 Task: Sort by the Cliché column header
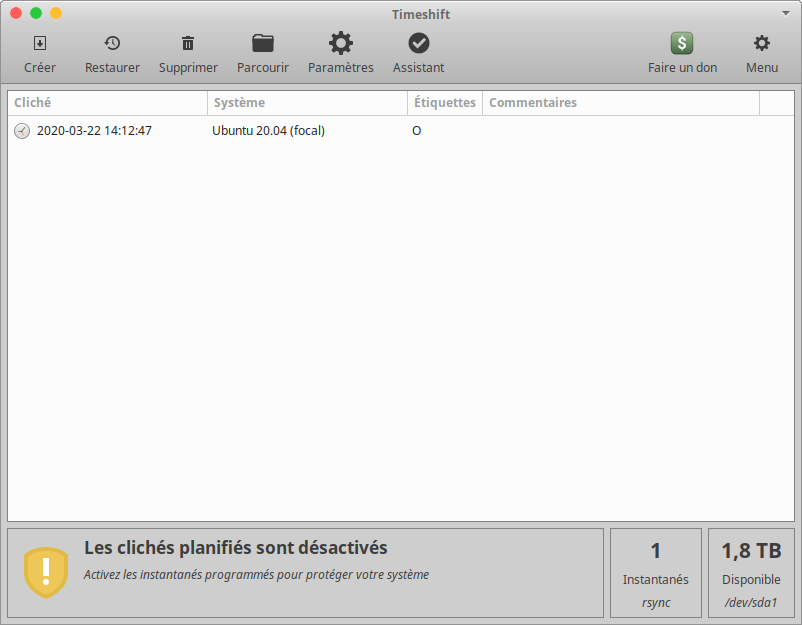click(x=108, y=103)
